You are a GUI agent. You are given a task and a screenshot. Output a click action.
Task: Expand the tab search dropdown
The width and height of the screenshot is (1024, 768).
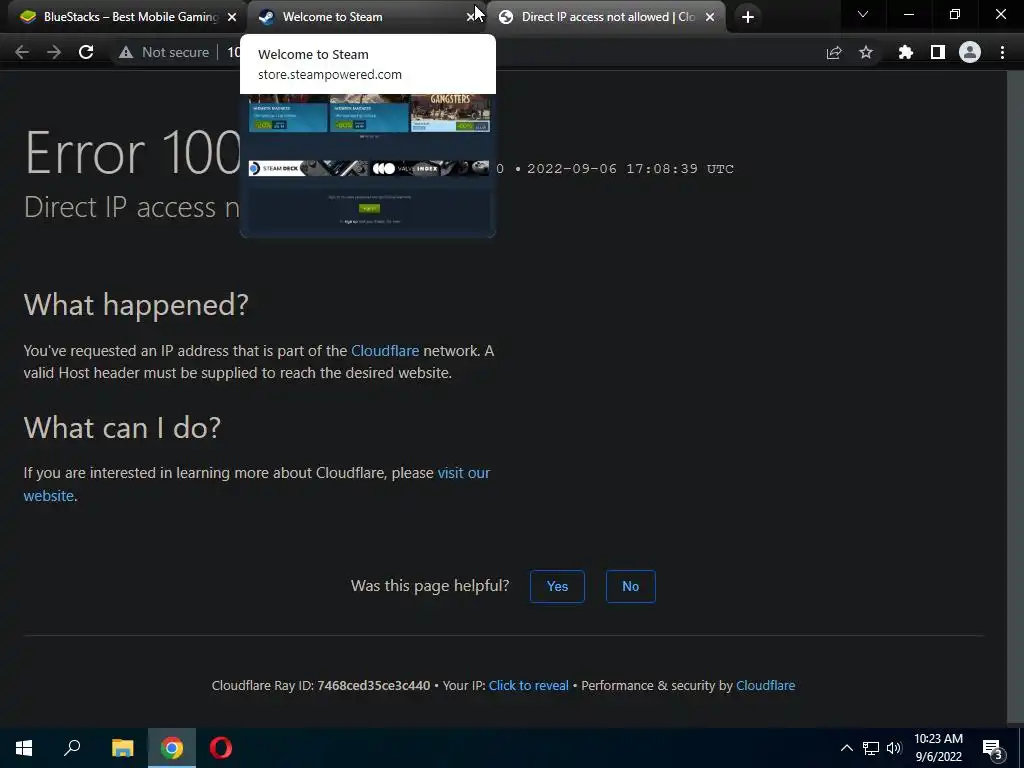click(x=863, y=14)
